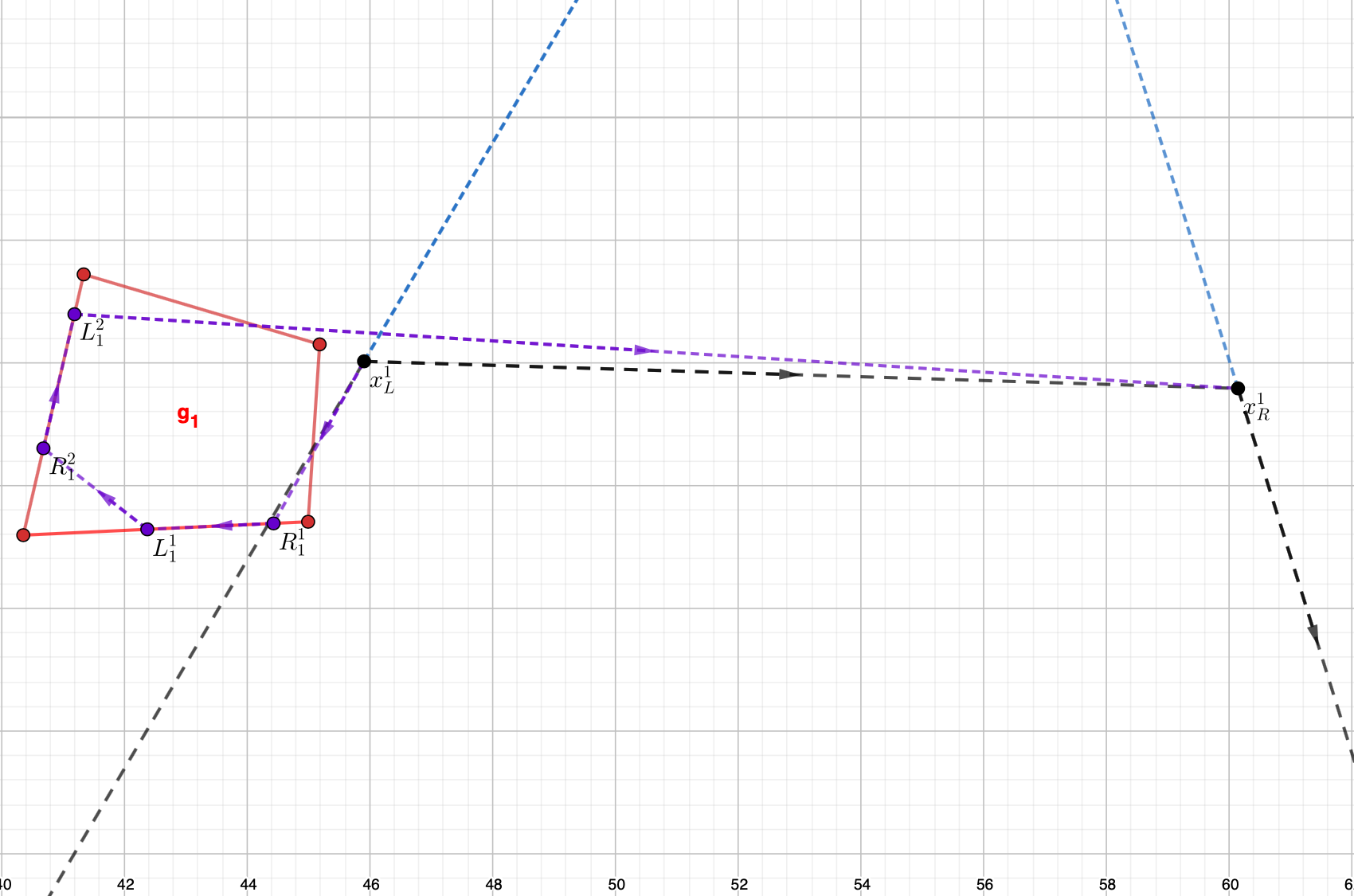This screenshot has height=896, width=1354.
Task: Pick the bottom-right red vertex of polygon g1
Action: [x=308, y=522]
